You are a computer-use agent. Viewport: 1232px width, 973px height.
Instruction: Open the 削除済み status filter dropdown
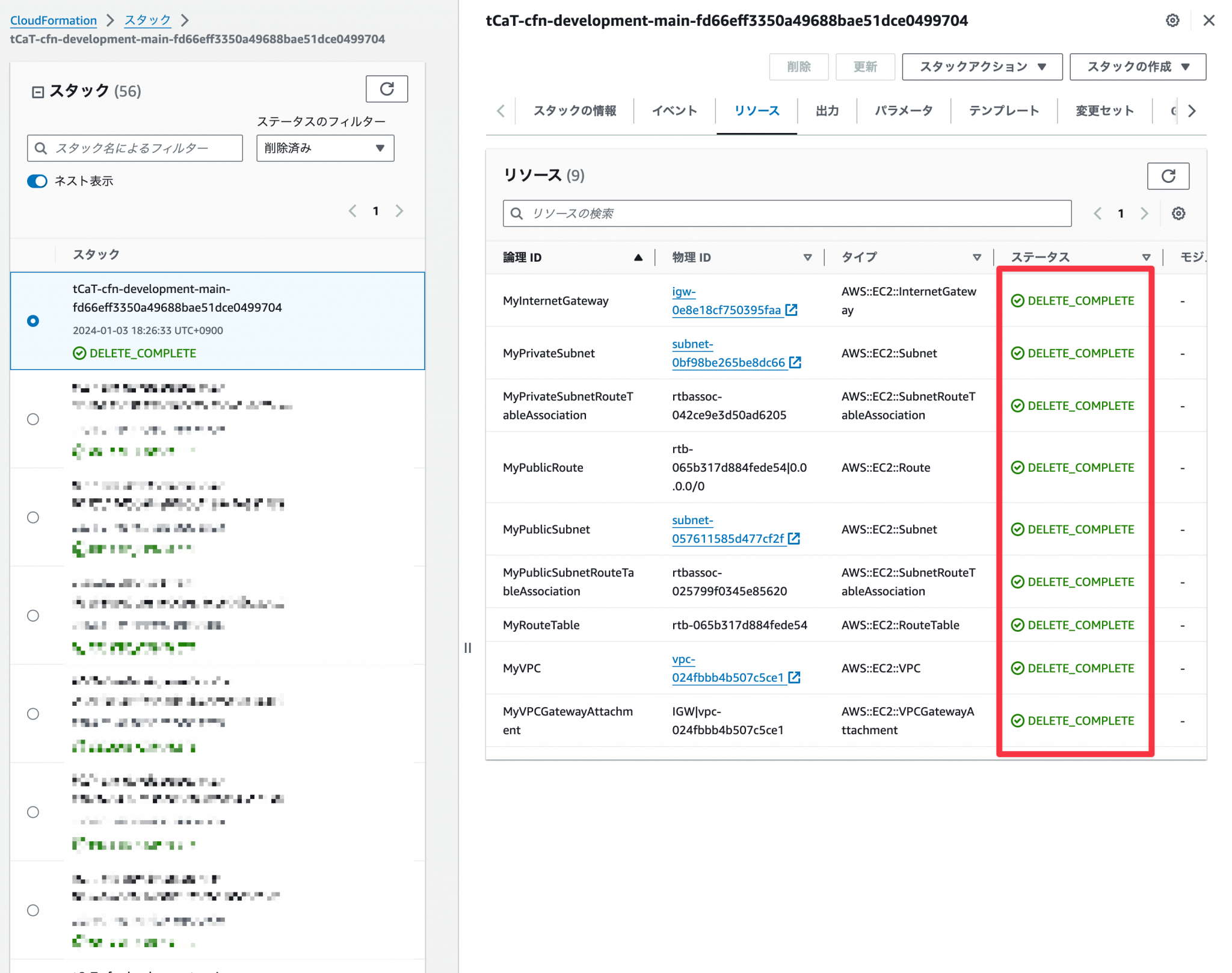click(324, 148)
